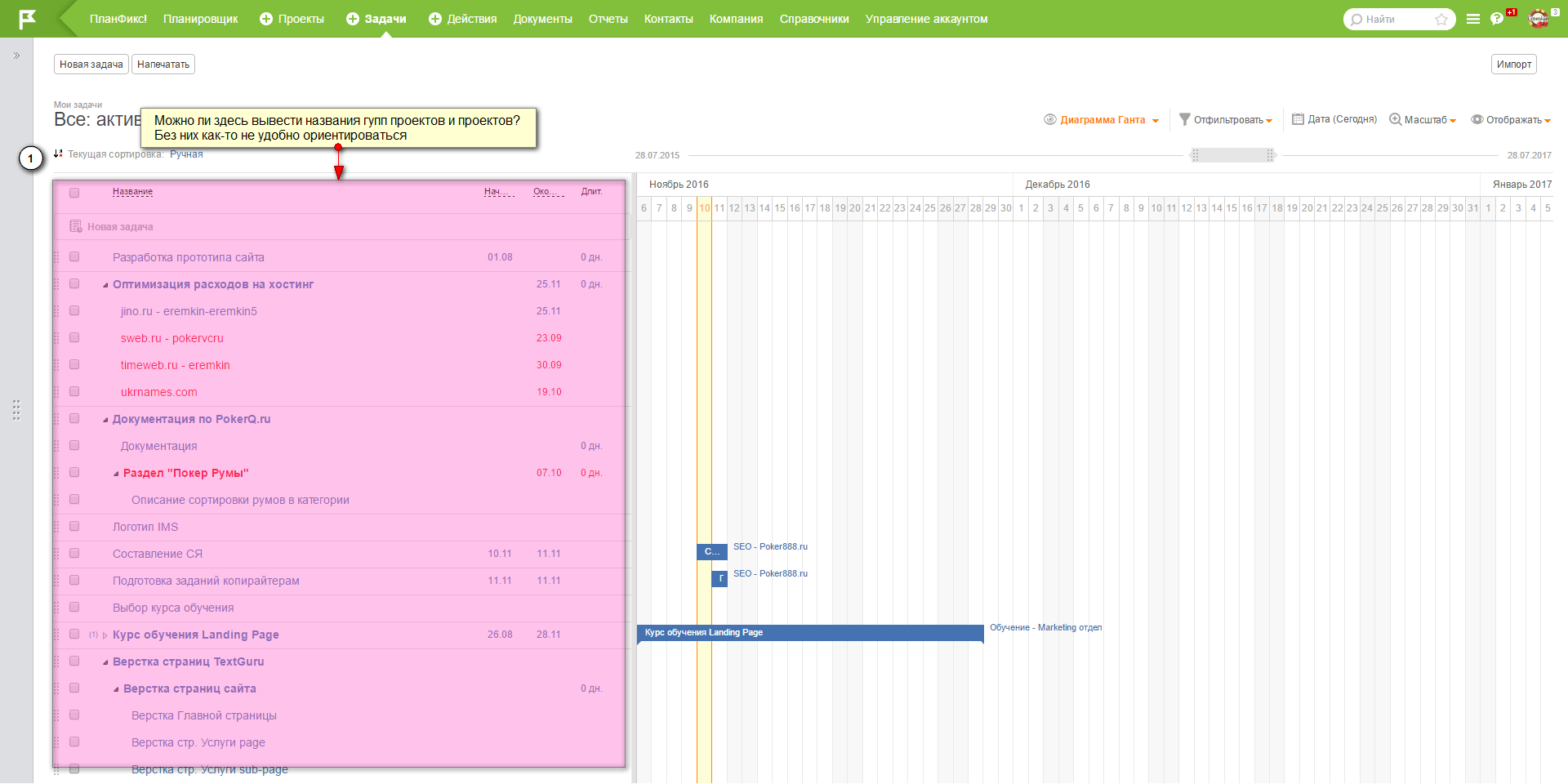Check the box for Составление СЯ
1568x784 pixels.
(74, 553)
